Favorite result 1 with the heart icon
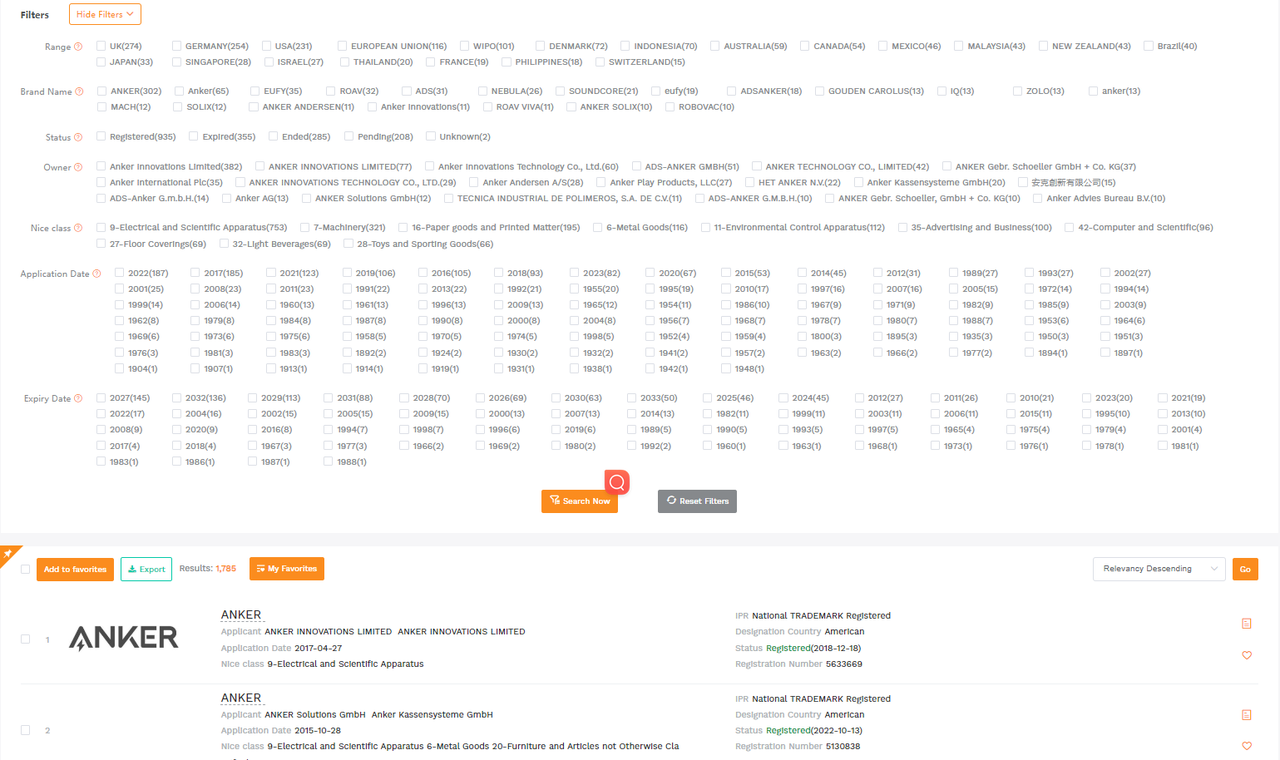The width and height of the screenshot is (1280, 760). pos(1246,656)
